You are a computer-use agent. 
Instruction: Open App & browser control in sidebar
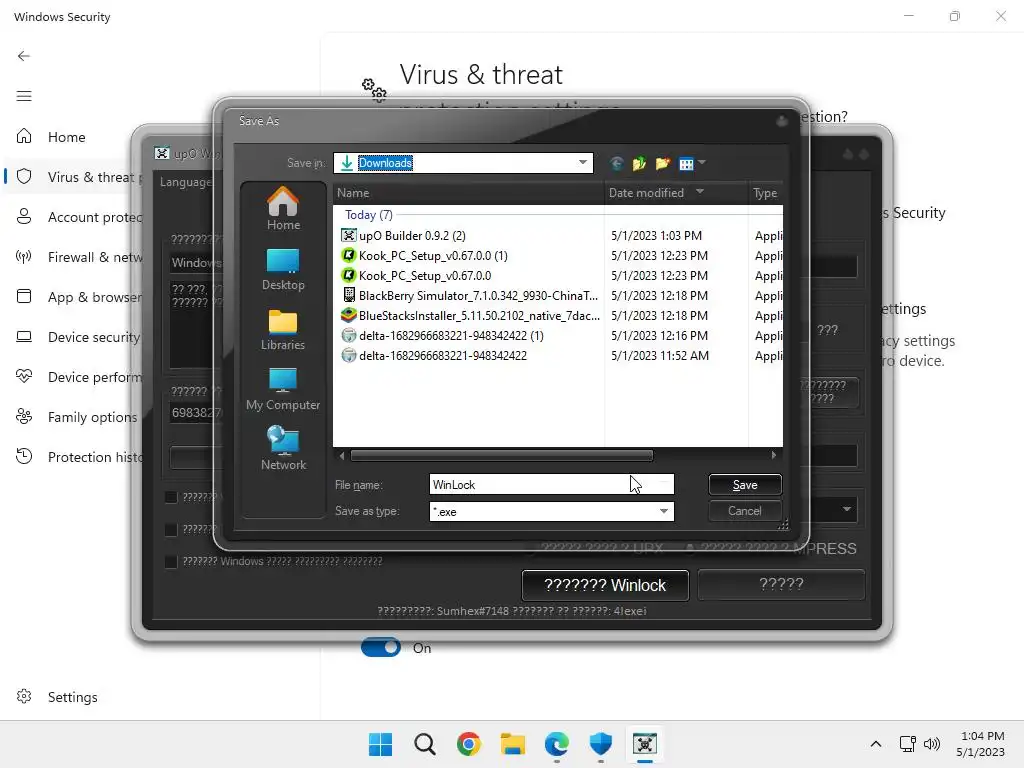[x=72, y=296]
